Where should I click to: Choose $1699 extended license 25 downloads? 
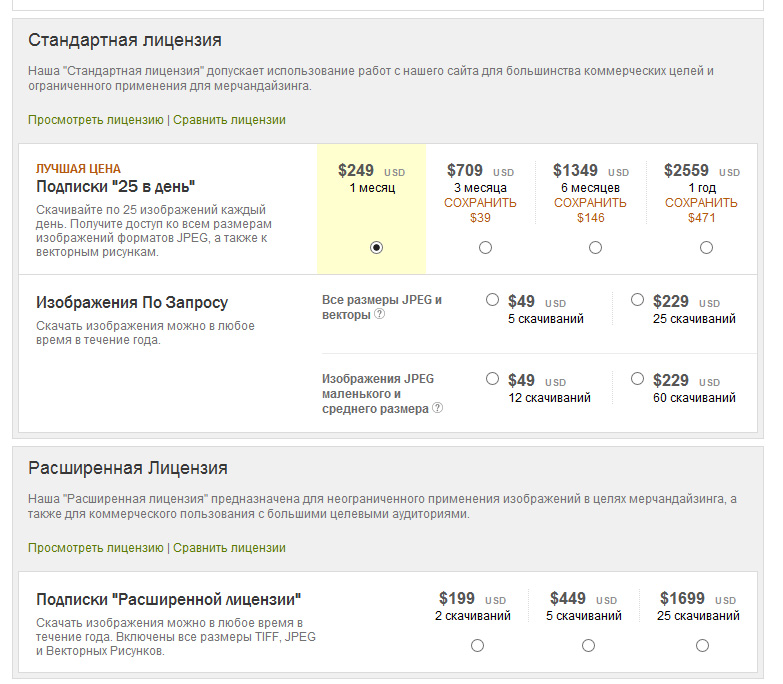pyautogui.click(x=702, y=646)
